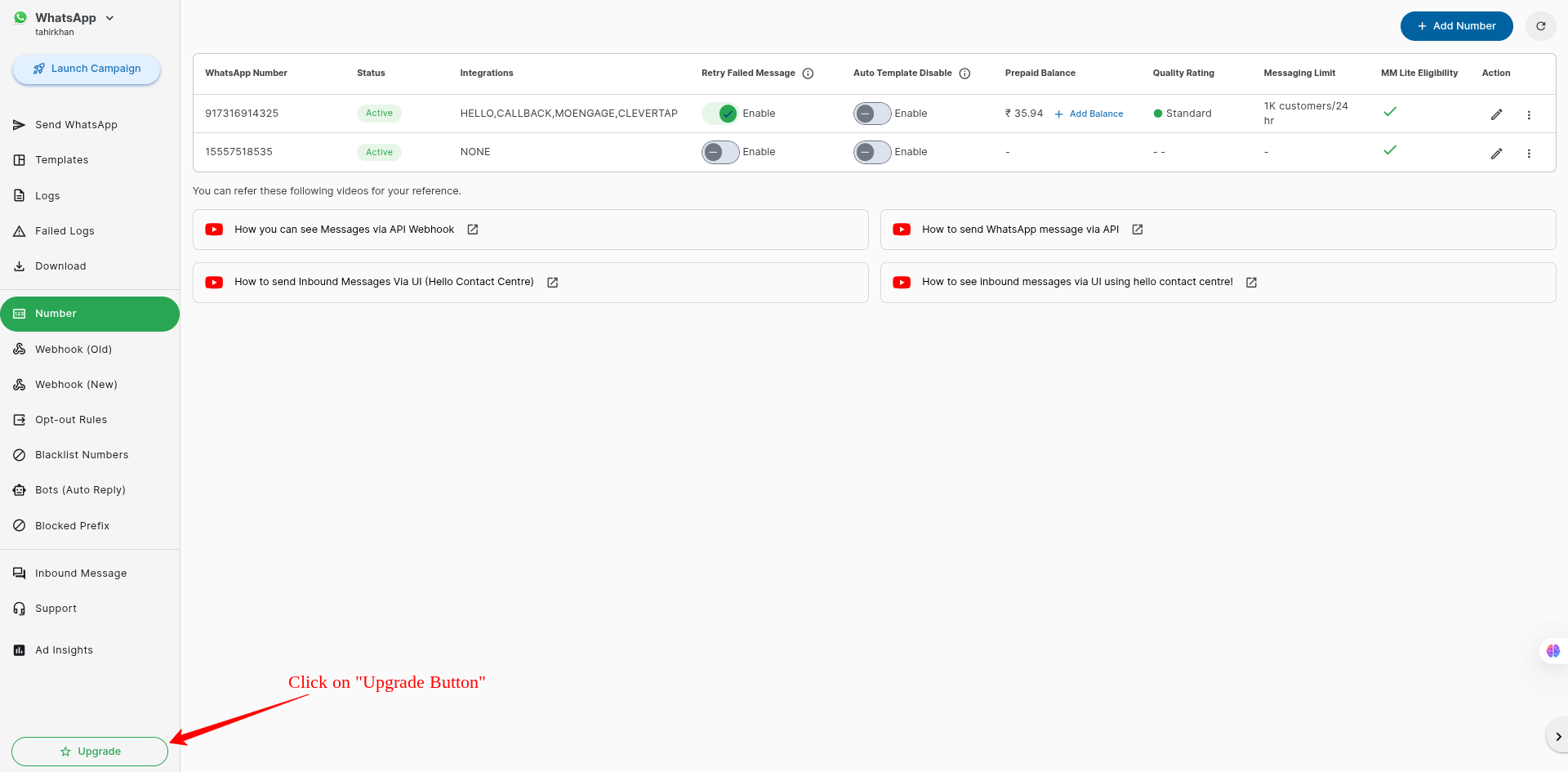The image size is (1568, 772).
Task: Click the 1K customers/24 hr messaging limit
Action: point(1306,114)
